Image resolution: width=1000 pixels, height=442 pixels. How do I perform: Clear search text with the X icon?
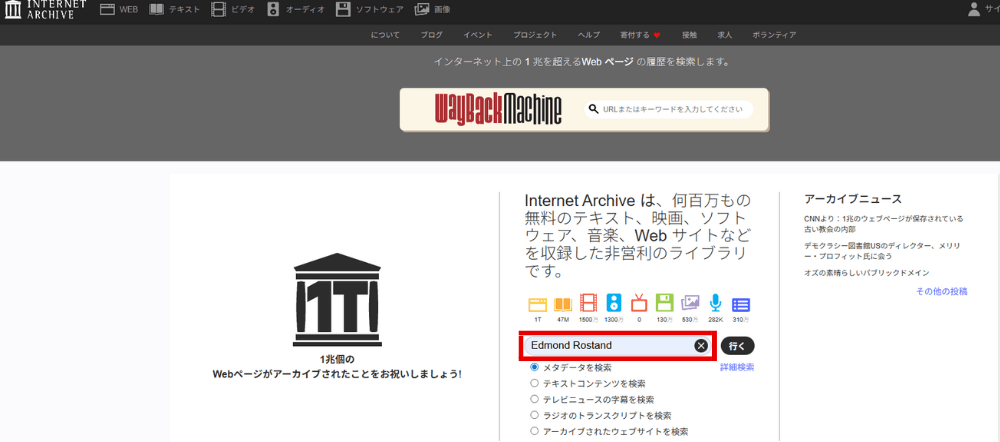[x=701, y=346]
